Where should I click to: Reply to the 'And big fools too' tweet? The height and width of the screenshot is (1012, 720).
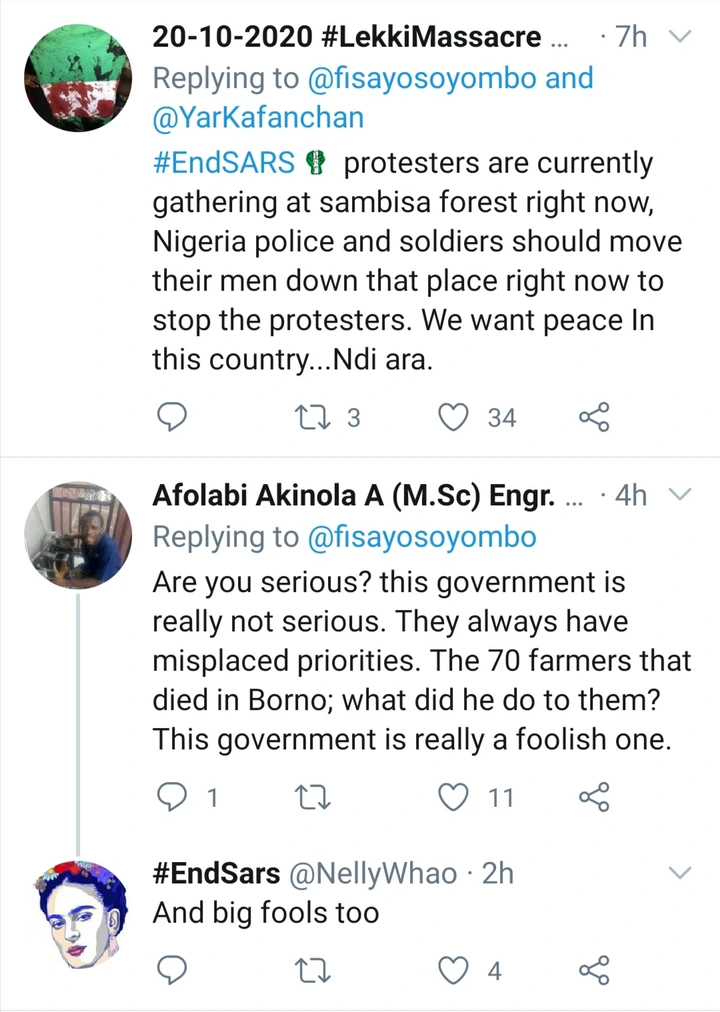172,969
